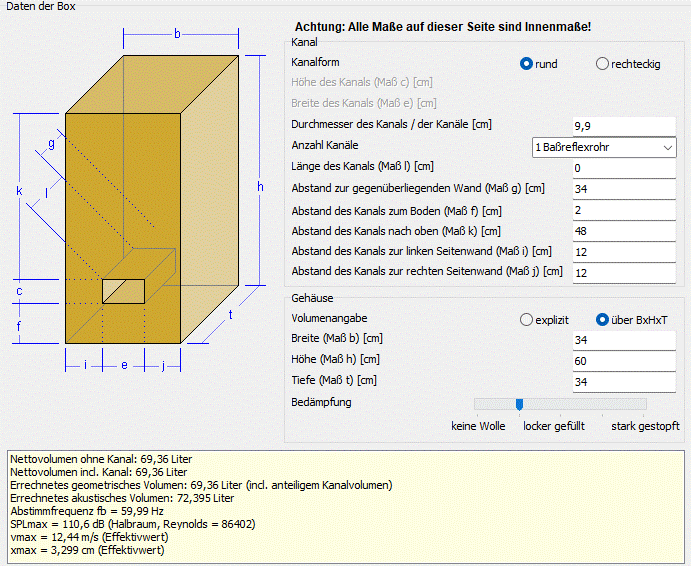Select the 'rund' channel shape radio button
691x566 pixels.
(527, 64)
